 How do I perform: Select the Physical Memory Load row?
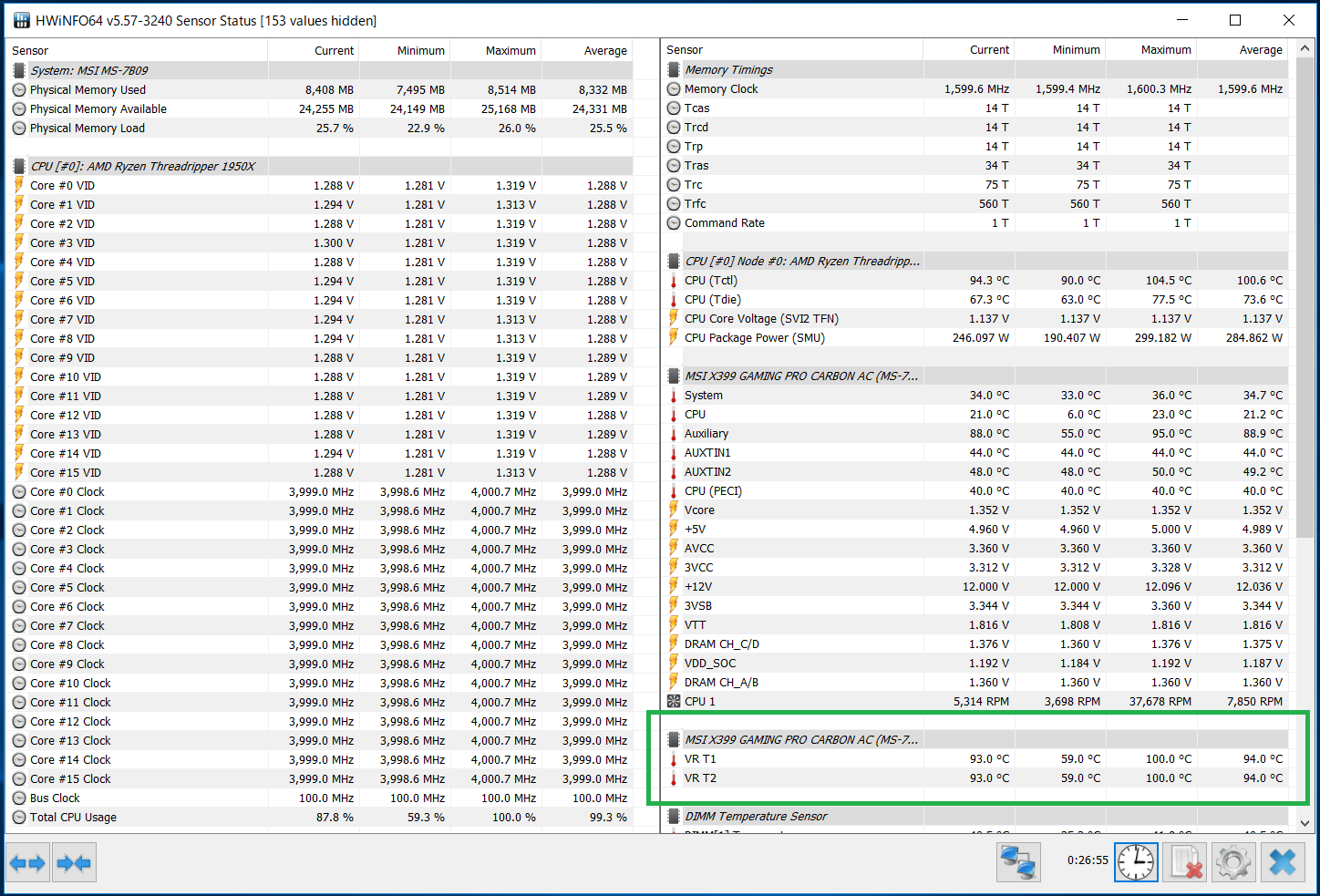(x=319, y=129)
